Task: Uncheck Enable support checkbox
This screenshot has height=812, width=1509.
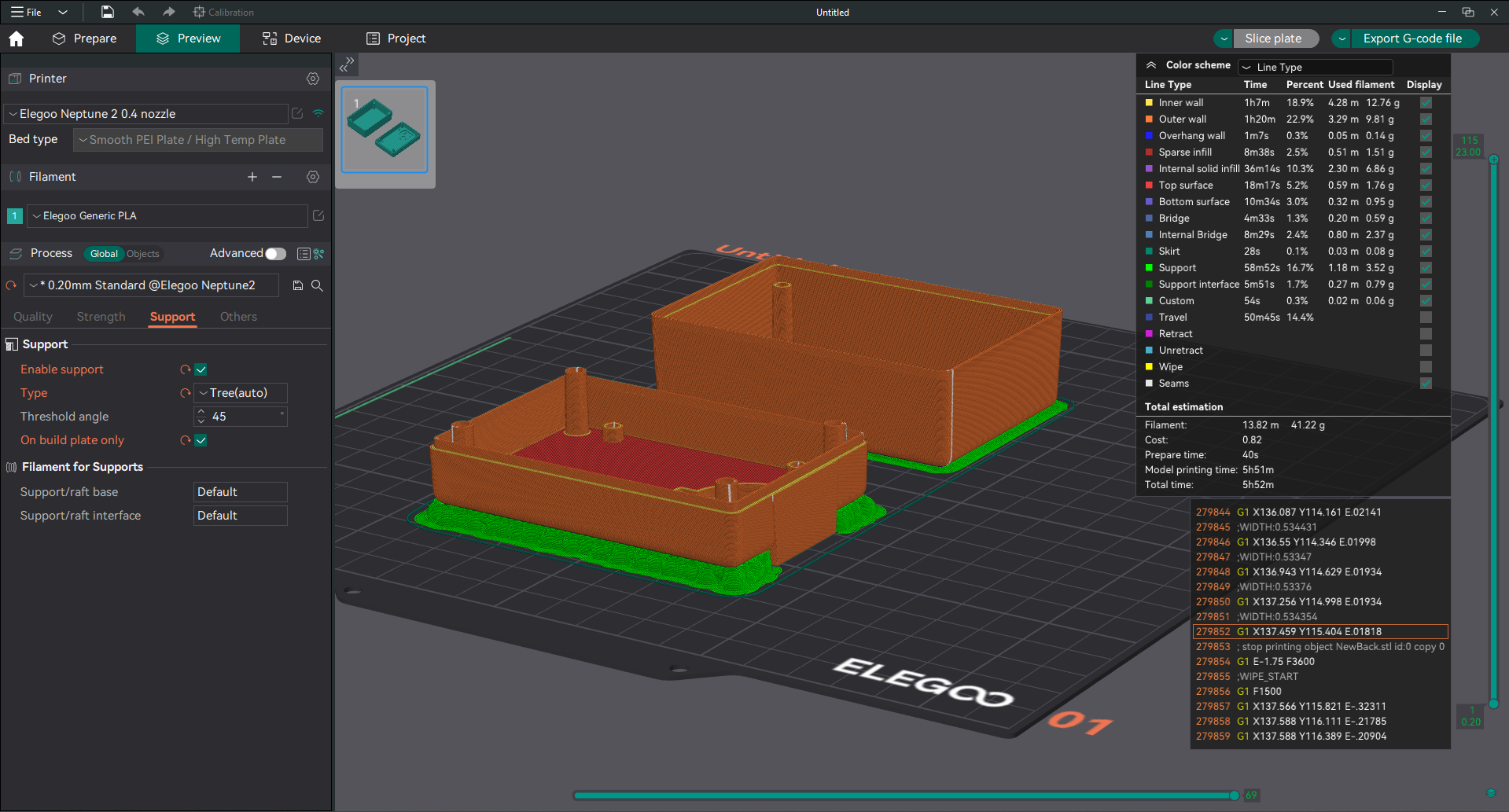Action: pyautogui.click(x=201, y=369)
